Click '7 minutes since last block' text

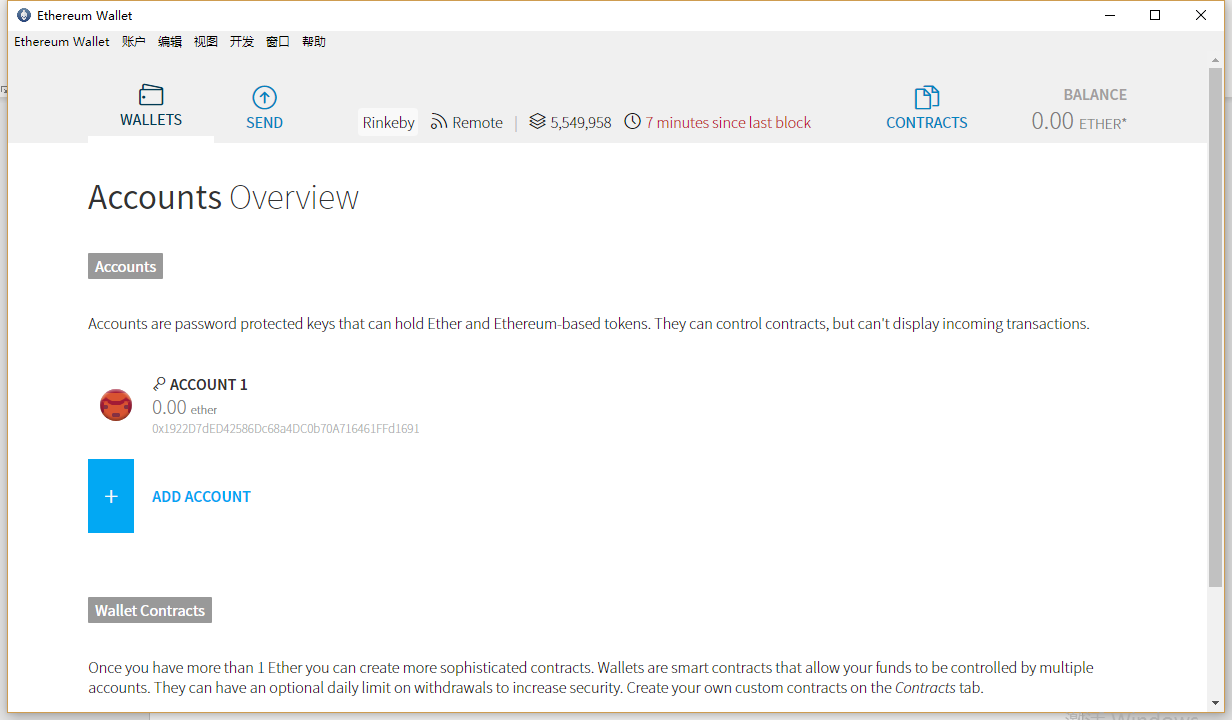tap(728, 123)
